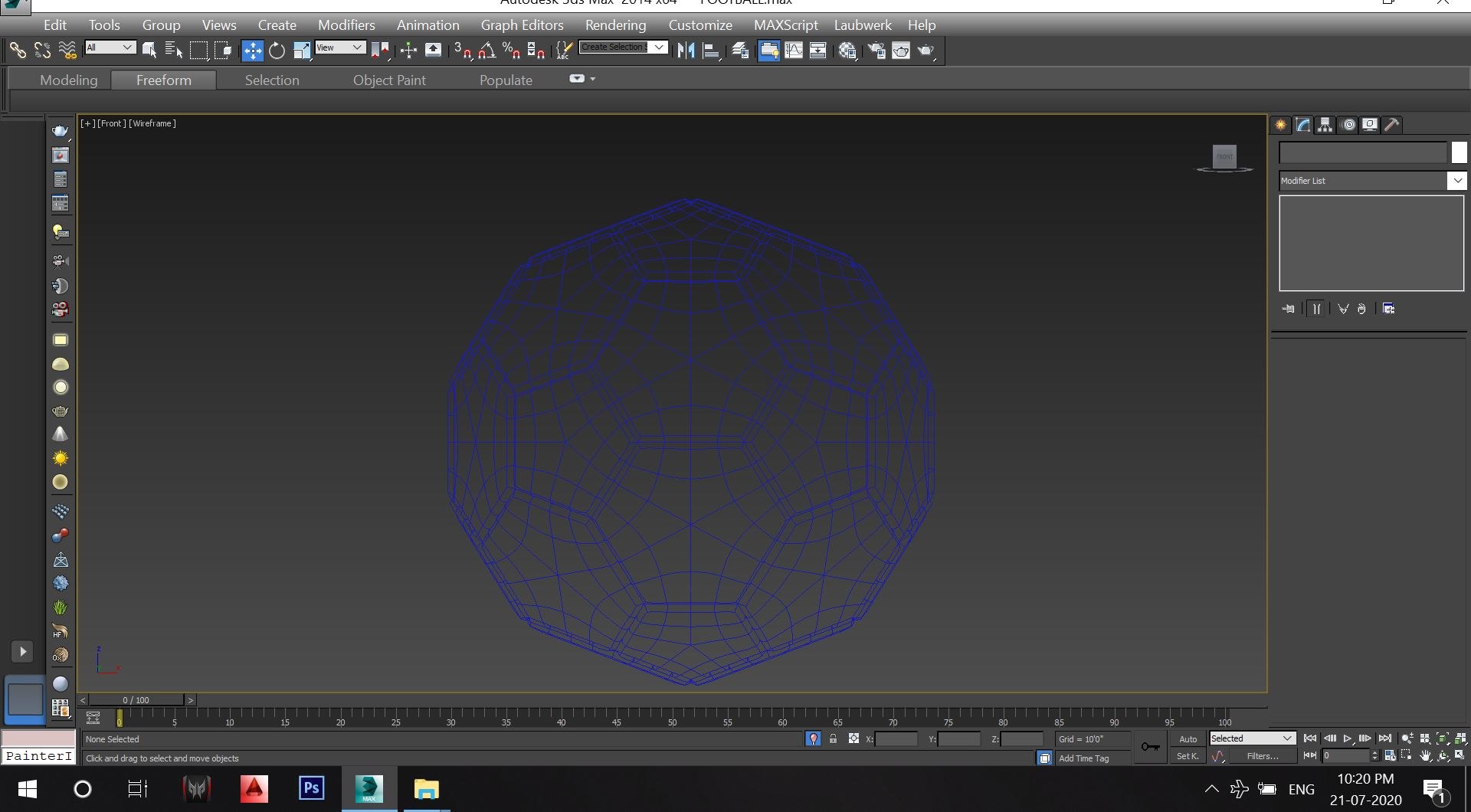Open Select by Name list
The height and width of the screenshot is (812, 1471).
point(174,51)
